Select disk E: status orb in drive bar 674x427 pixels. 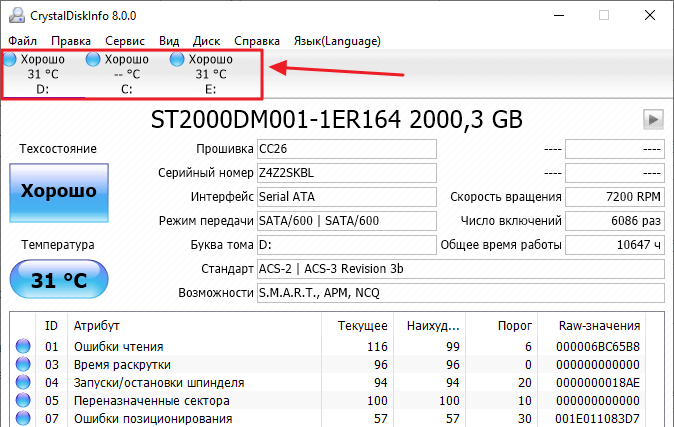(x=178, y=60)
